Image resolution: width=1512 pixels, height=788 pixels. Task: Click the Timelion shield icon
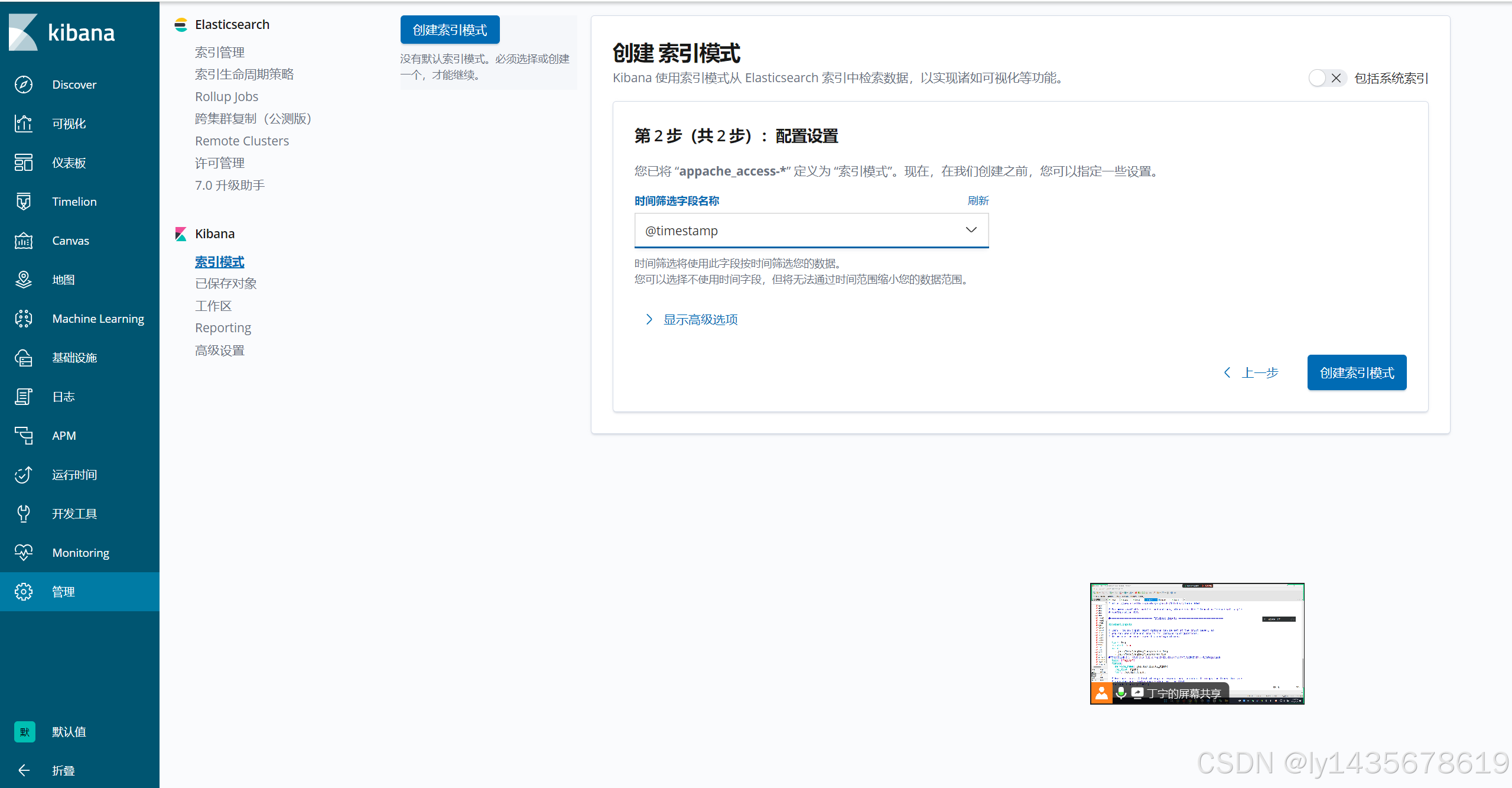coord(24,202)
